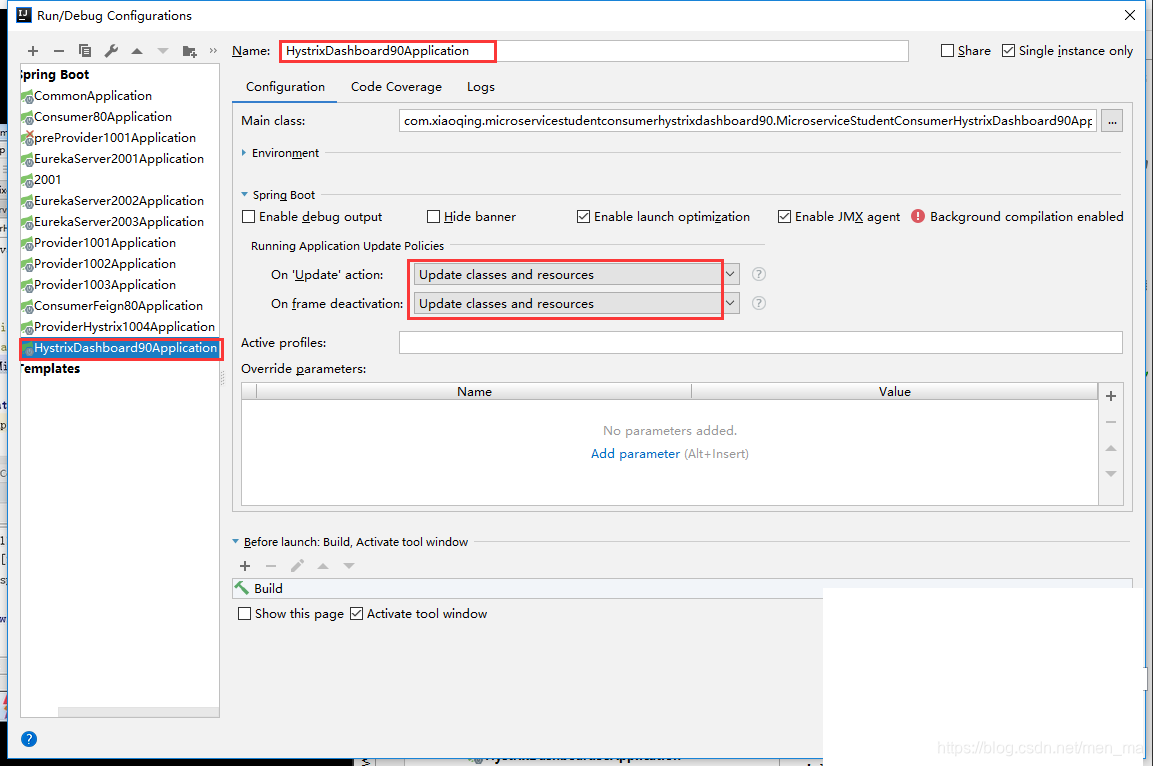Click the Name column header
This screenshot has width=1153, height=766.
pyautogui.click(x=474, y=392)
